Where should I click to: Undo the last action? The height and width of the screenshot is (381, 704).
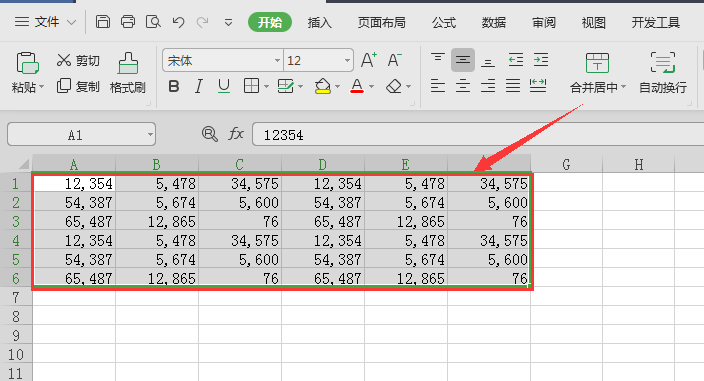178,22
